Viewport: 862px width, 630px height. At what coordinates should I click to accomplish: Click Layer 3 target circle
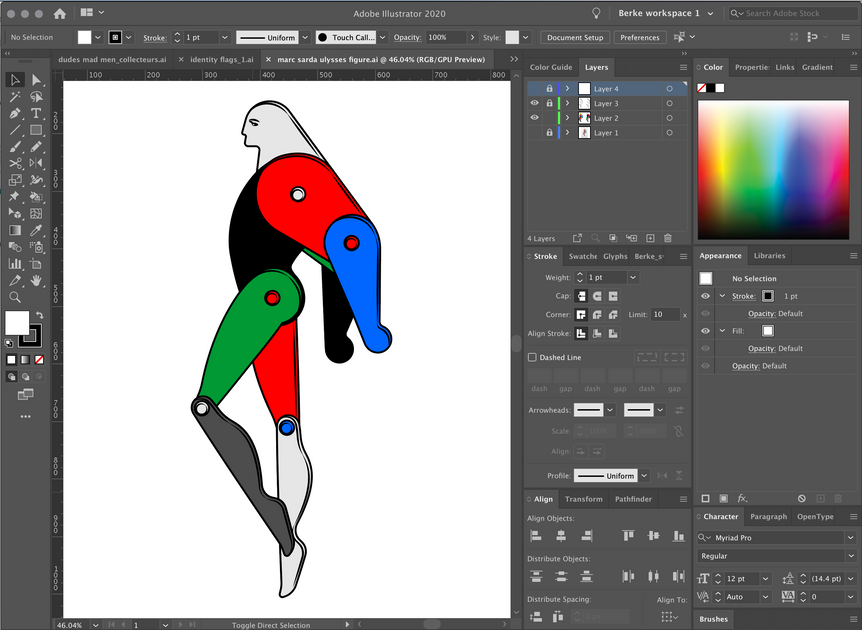tap(669, 103)
